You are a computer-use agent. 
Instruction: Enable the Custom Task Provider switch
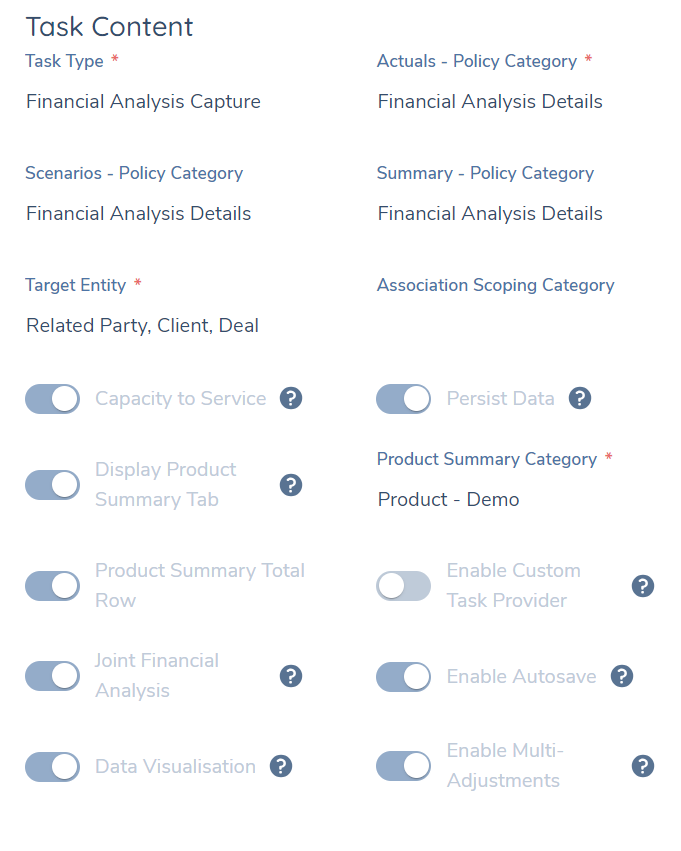(x=403, y=586)
